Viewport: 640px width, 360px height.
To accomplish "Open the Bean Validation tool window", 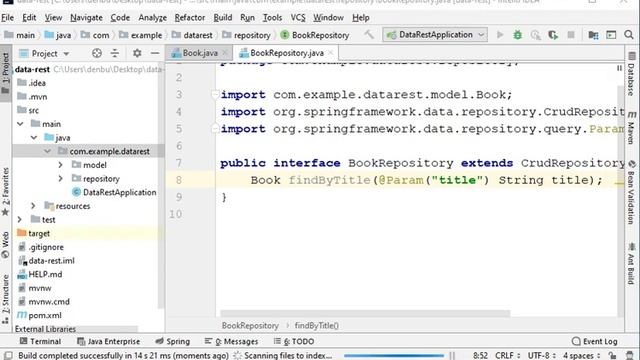I will click(631, 192).
